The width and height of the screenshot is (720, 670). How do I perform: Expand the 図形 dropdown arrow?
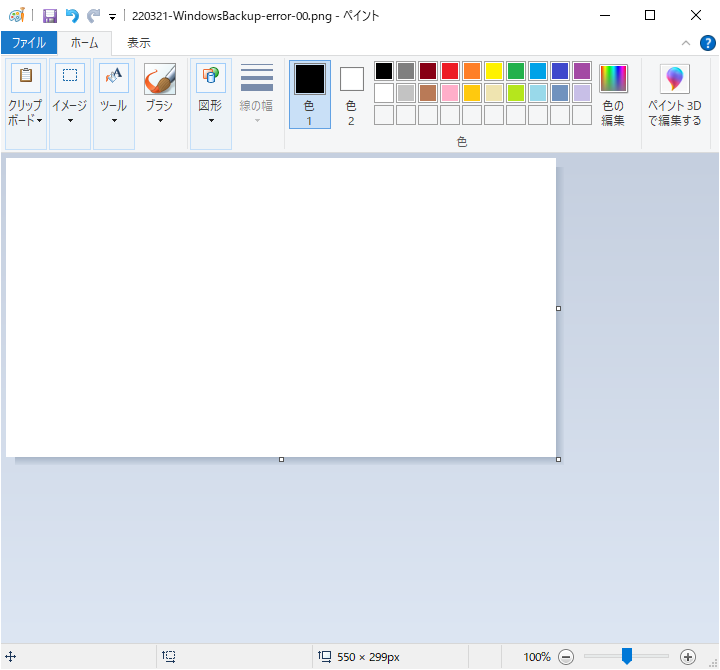coord(211,121)
